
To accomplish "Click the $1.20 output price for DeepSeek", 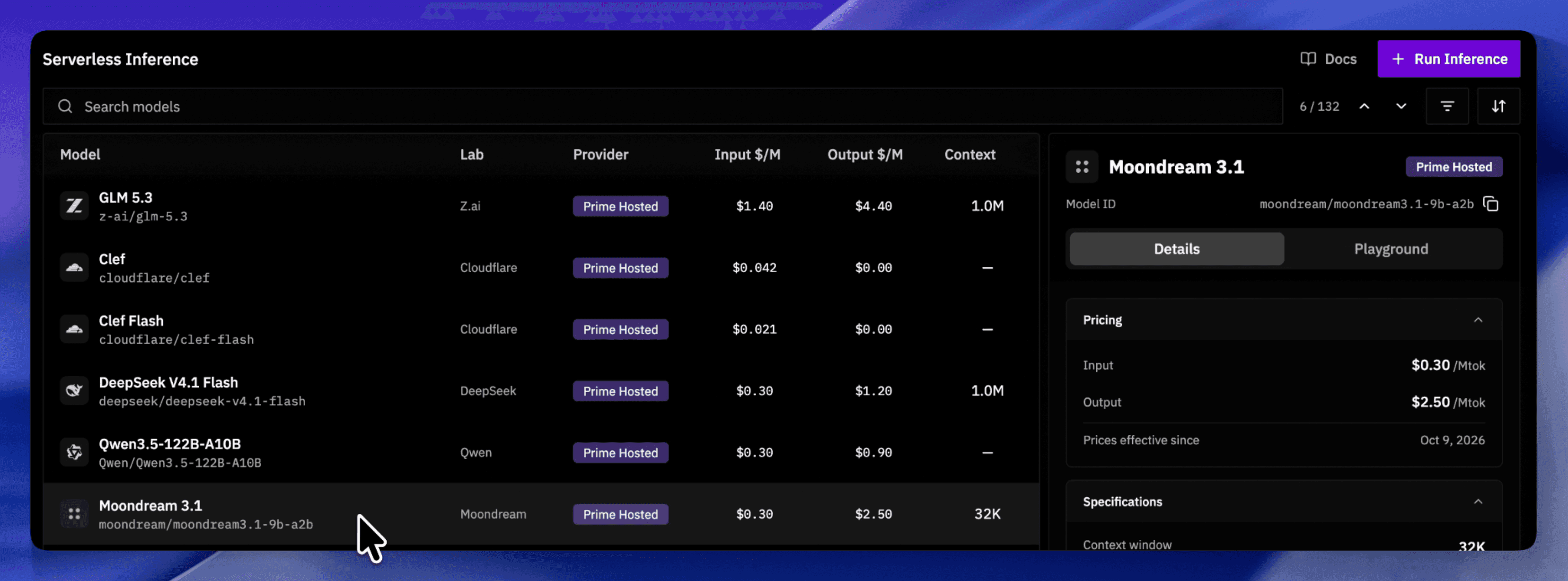I will coord(873,391).
